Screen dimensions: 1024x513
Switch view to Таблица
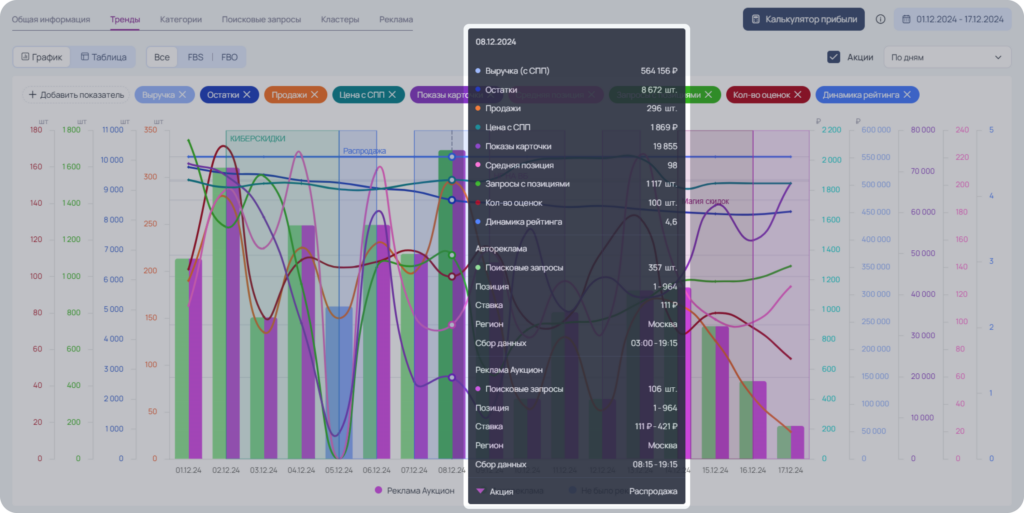tap(103, 57)
